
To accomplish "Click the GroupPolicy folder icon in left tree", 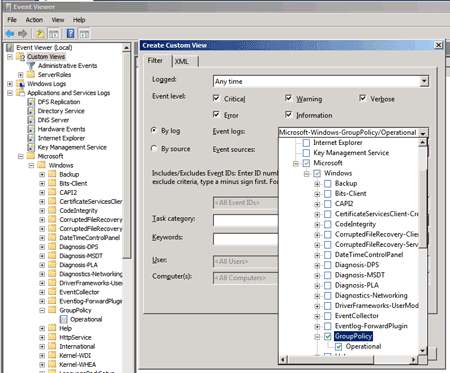I will tap(52, 310).
